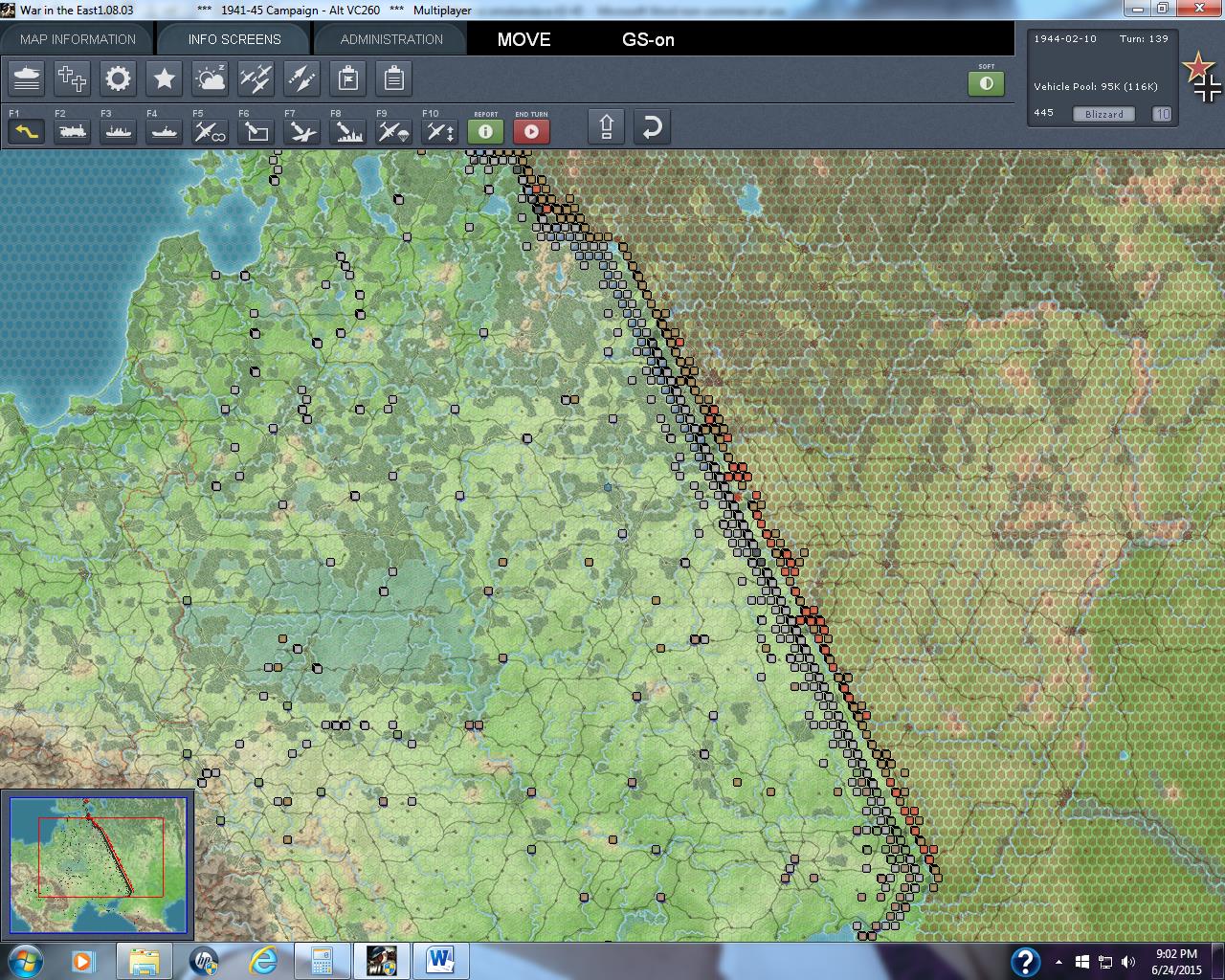Click the Vehicle Pool: 95K (116K) text
This screenshot has width=1225, height=980.
(1096, 86)
